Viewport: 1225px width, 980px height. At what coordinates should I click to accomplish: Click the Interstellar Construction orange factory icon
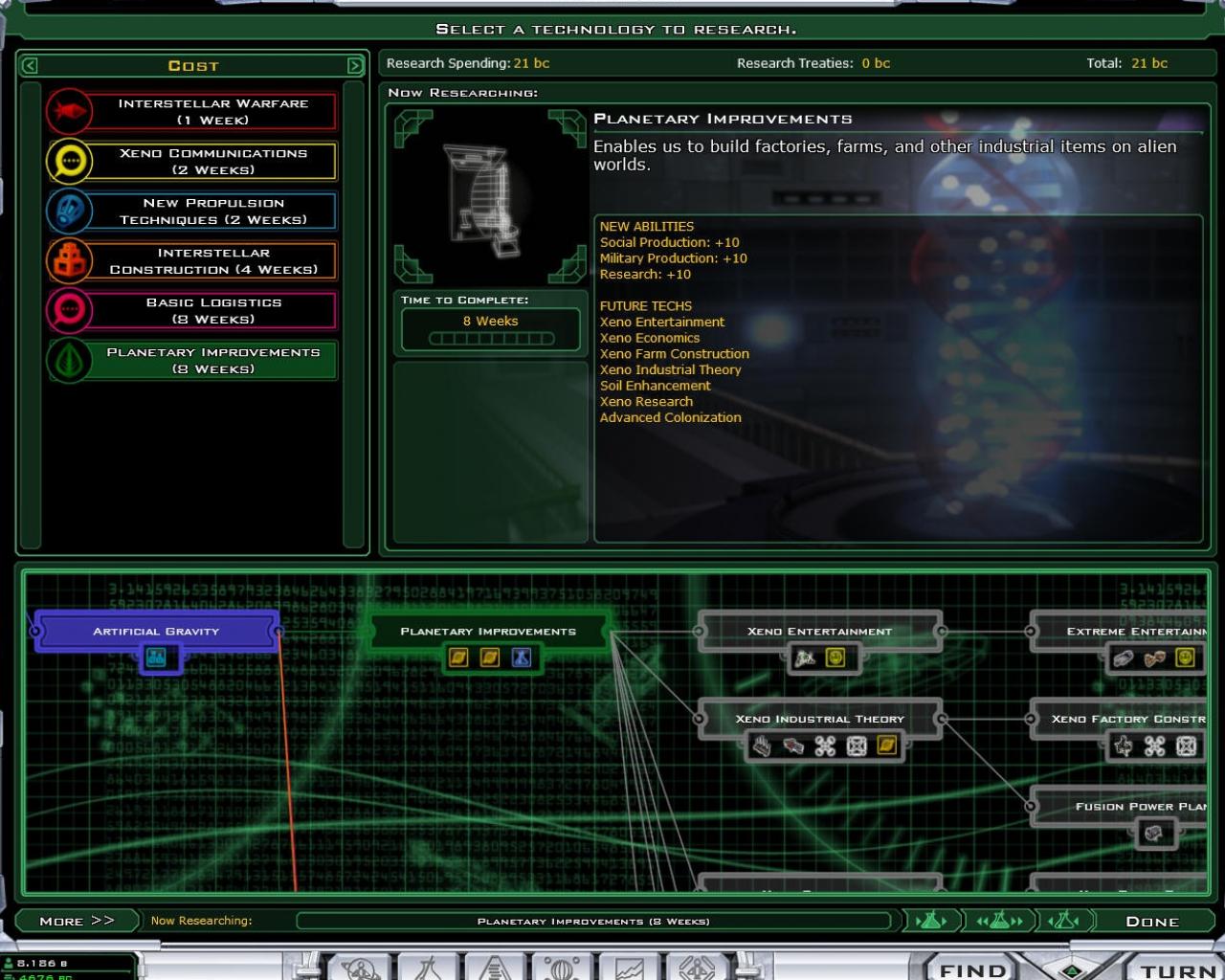coord(68,260)
